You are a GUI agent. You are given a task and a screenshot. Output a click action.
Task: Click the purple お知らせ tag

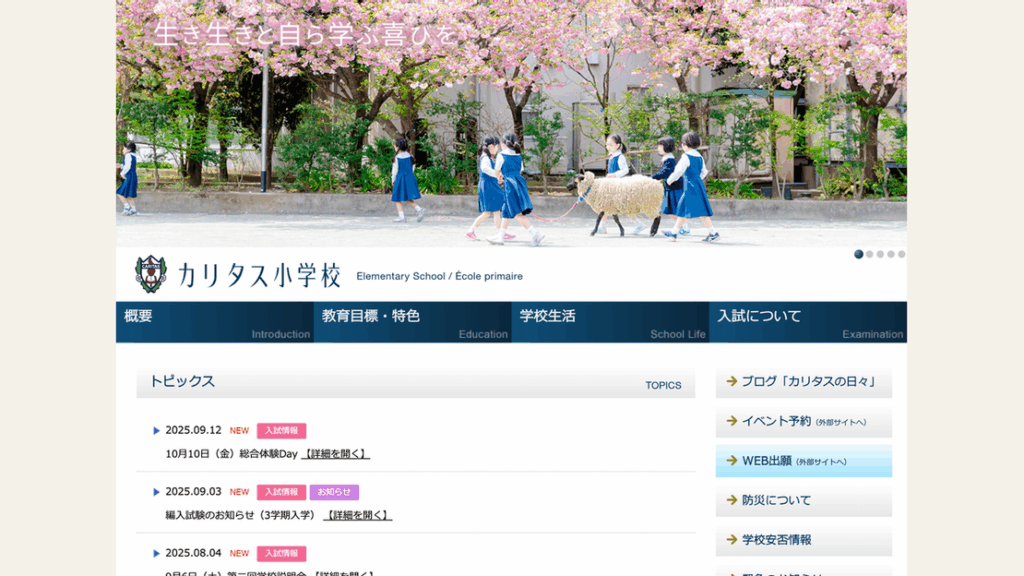point(334,492)
